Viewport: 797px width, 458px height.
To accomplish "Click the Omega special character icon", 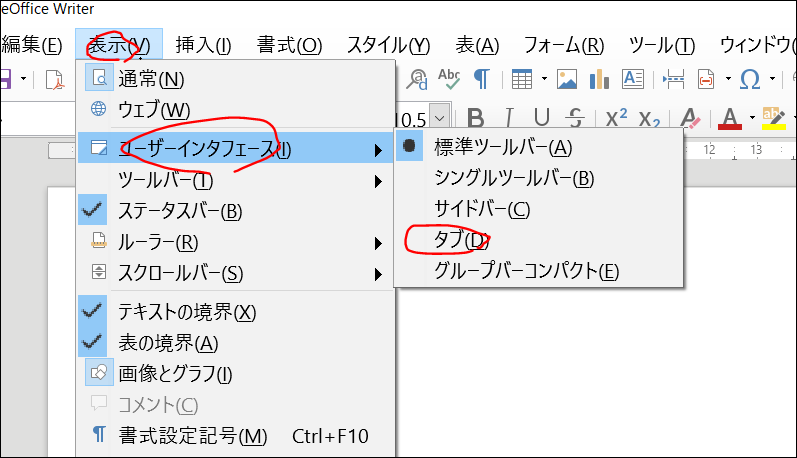I will pos(750,79).
